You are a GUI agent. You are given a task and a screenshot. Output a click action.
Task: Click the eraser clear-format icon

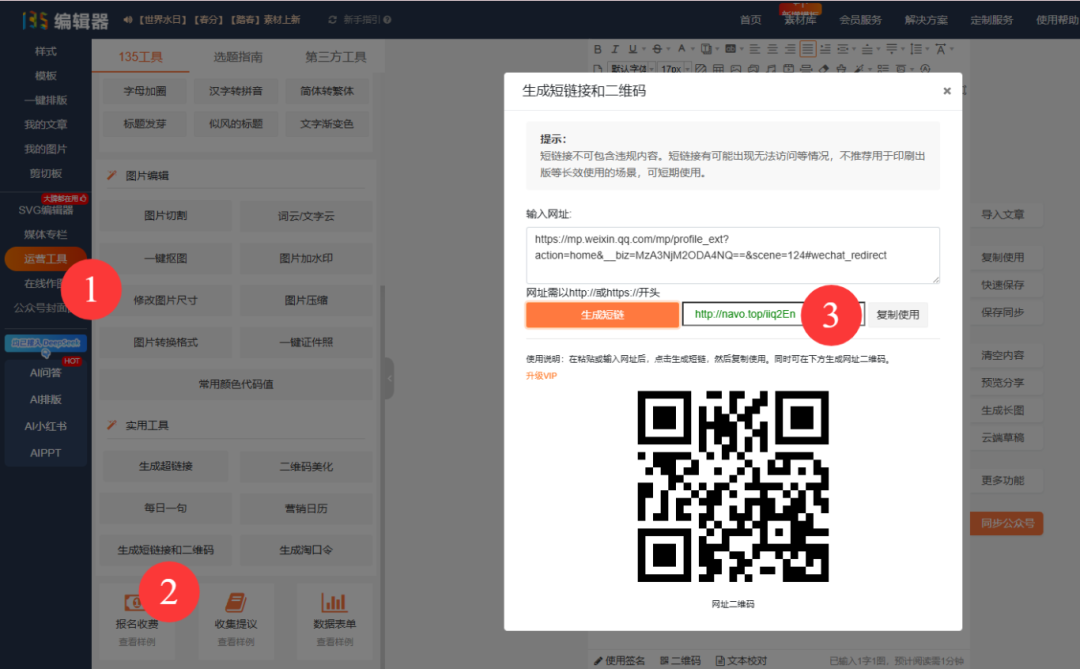pos(824,69)
